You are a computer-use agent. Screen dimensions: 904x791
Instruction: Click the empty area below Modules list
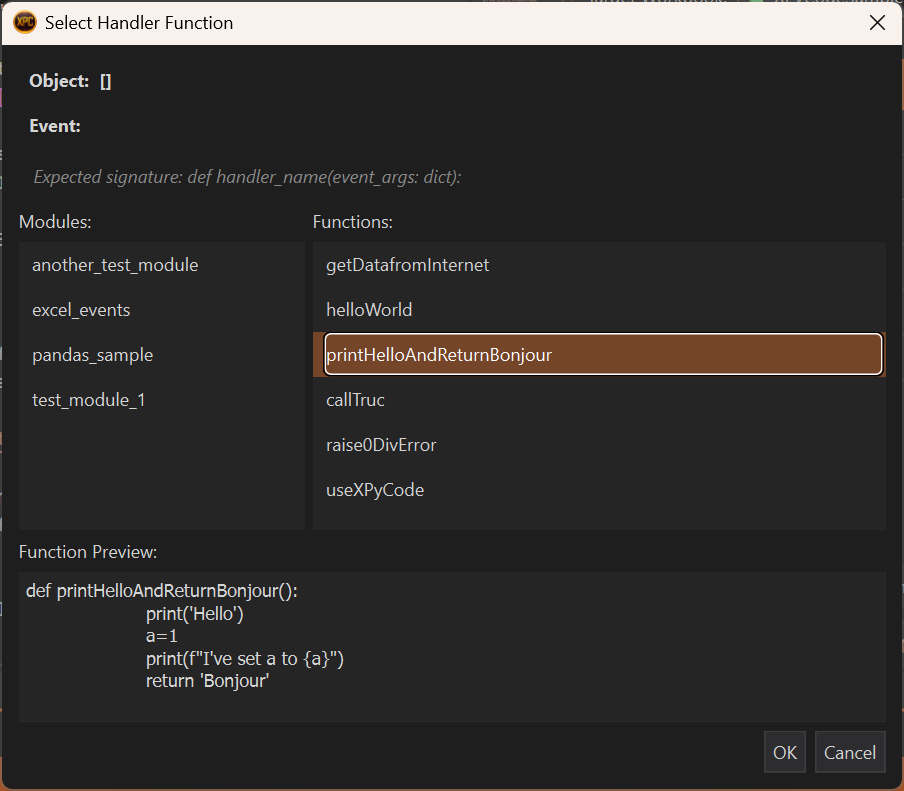point(160,480)
